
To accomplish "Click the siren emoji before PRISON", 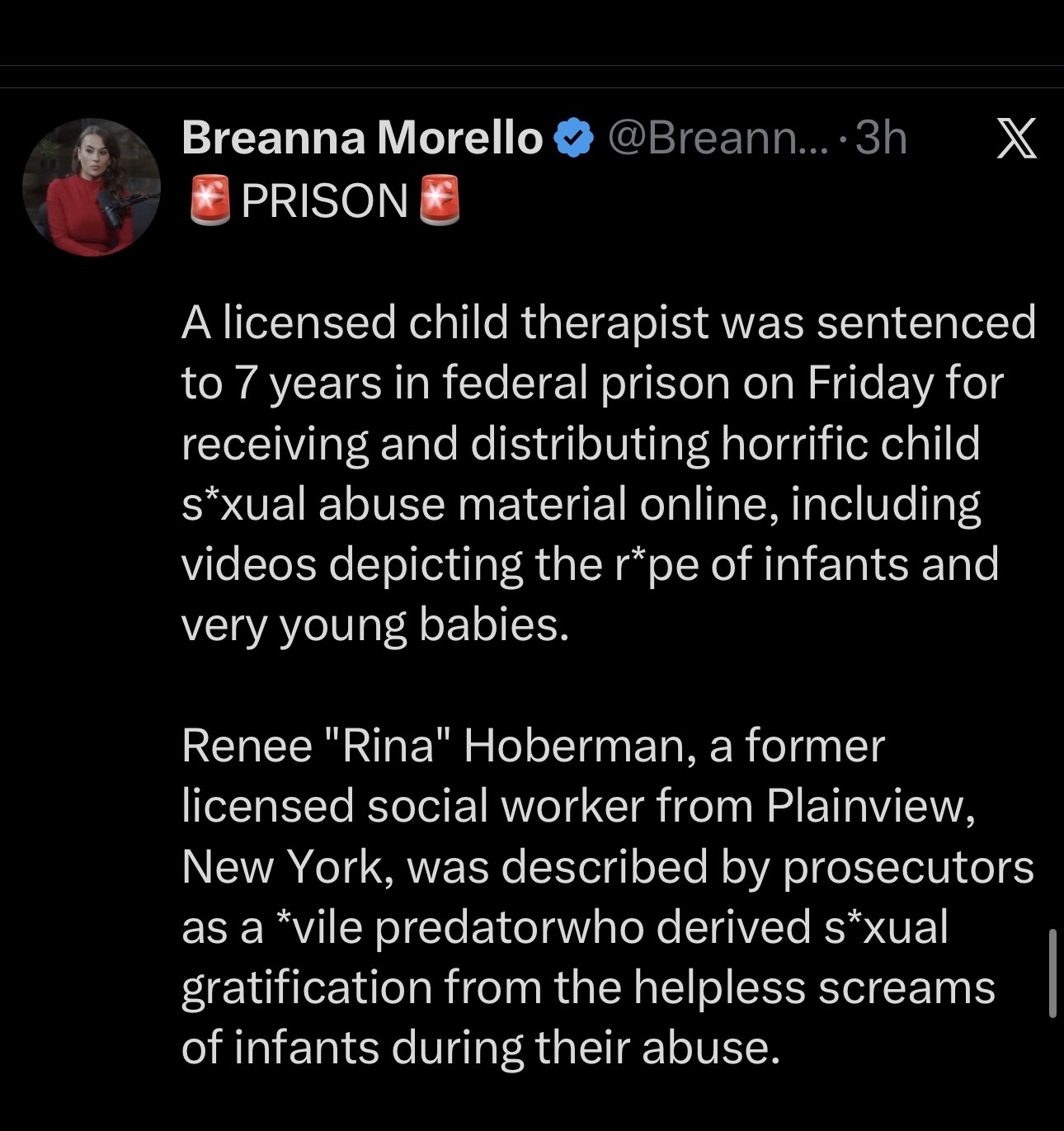I will point(210,200).
